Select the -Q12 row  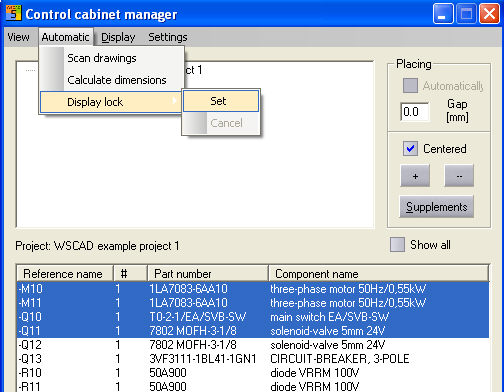pyautogui.click(x=253, y=345)
